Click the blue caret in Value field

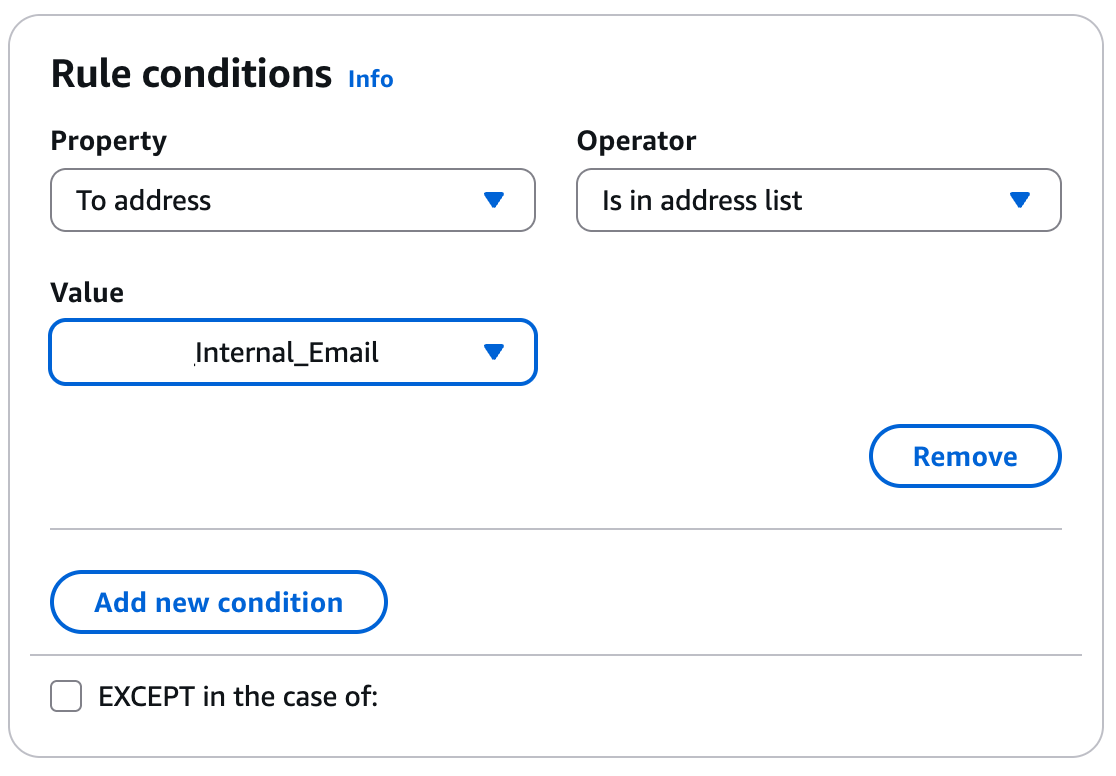(493, 352)
